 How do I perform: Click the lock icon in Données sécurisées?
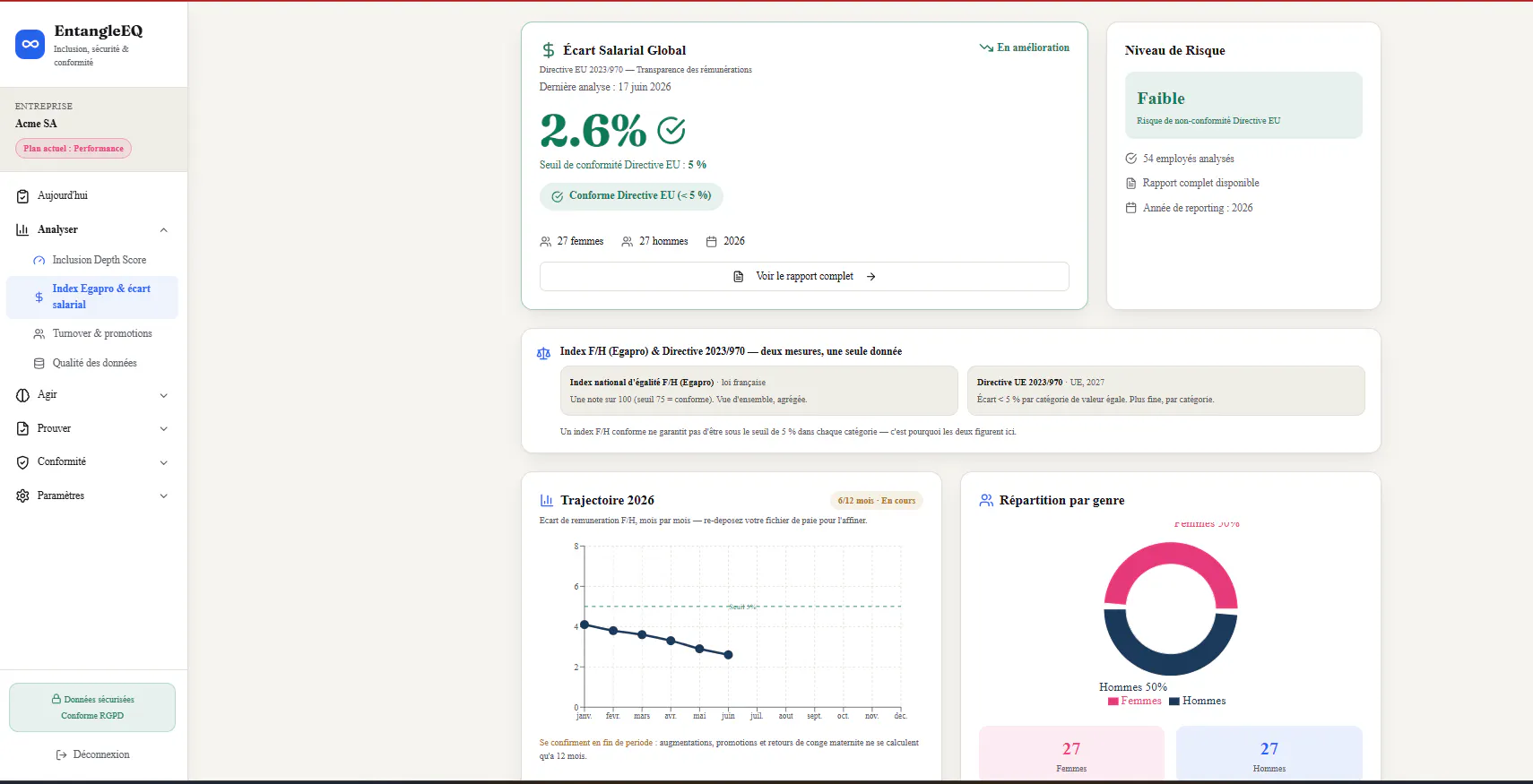click(56, 699)
